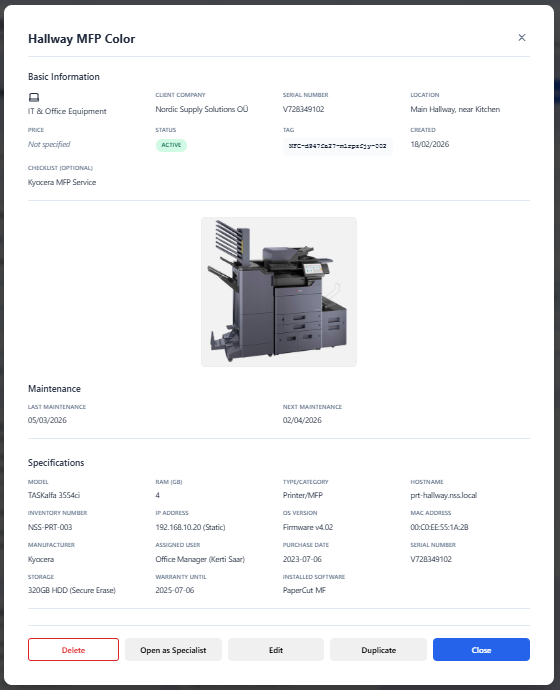The width and height of the screenshot is (560, 690).
Task: Click the ACTIVE status badge
Action: click(x=171, y=145)
